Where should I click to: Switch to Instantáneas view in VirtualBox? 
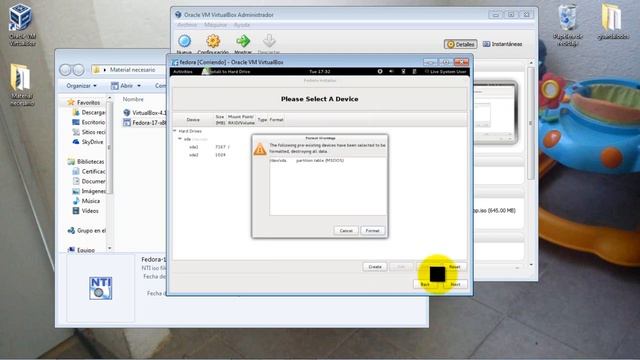[x=502, y=44]
